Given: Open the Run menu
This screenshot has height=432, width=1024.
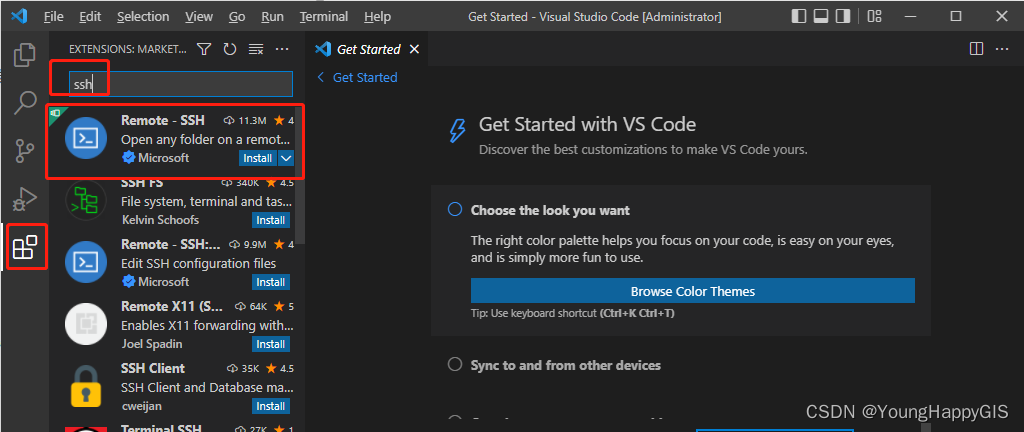Looking at the screenshot, I should [272, 17].
